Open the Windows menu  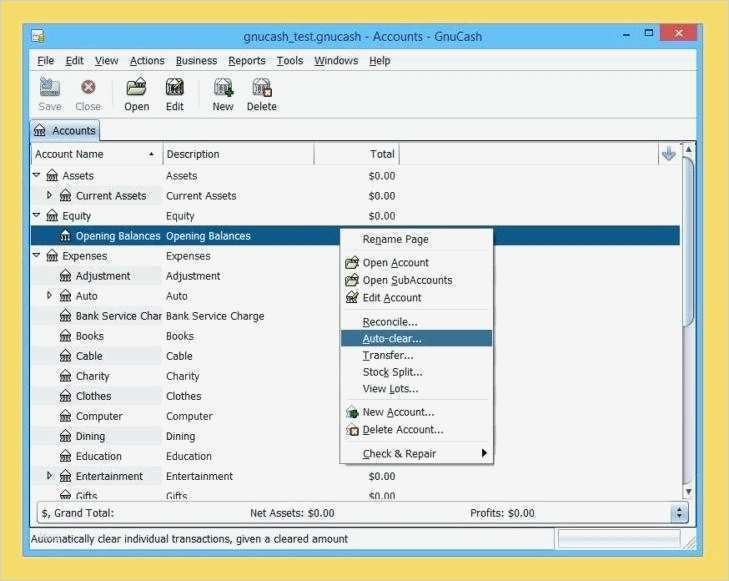[336, 61]
